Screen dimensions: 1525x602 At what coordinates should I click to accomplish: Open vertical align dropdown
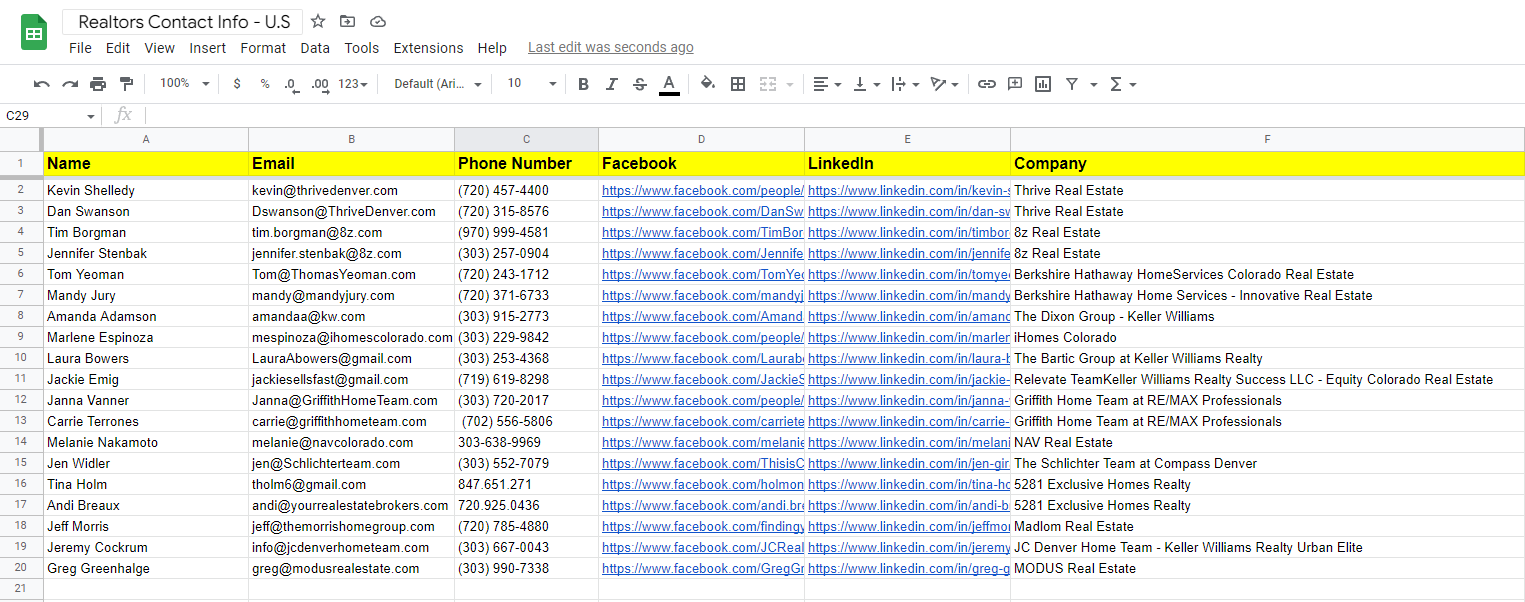[865, 84]
